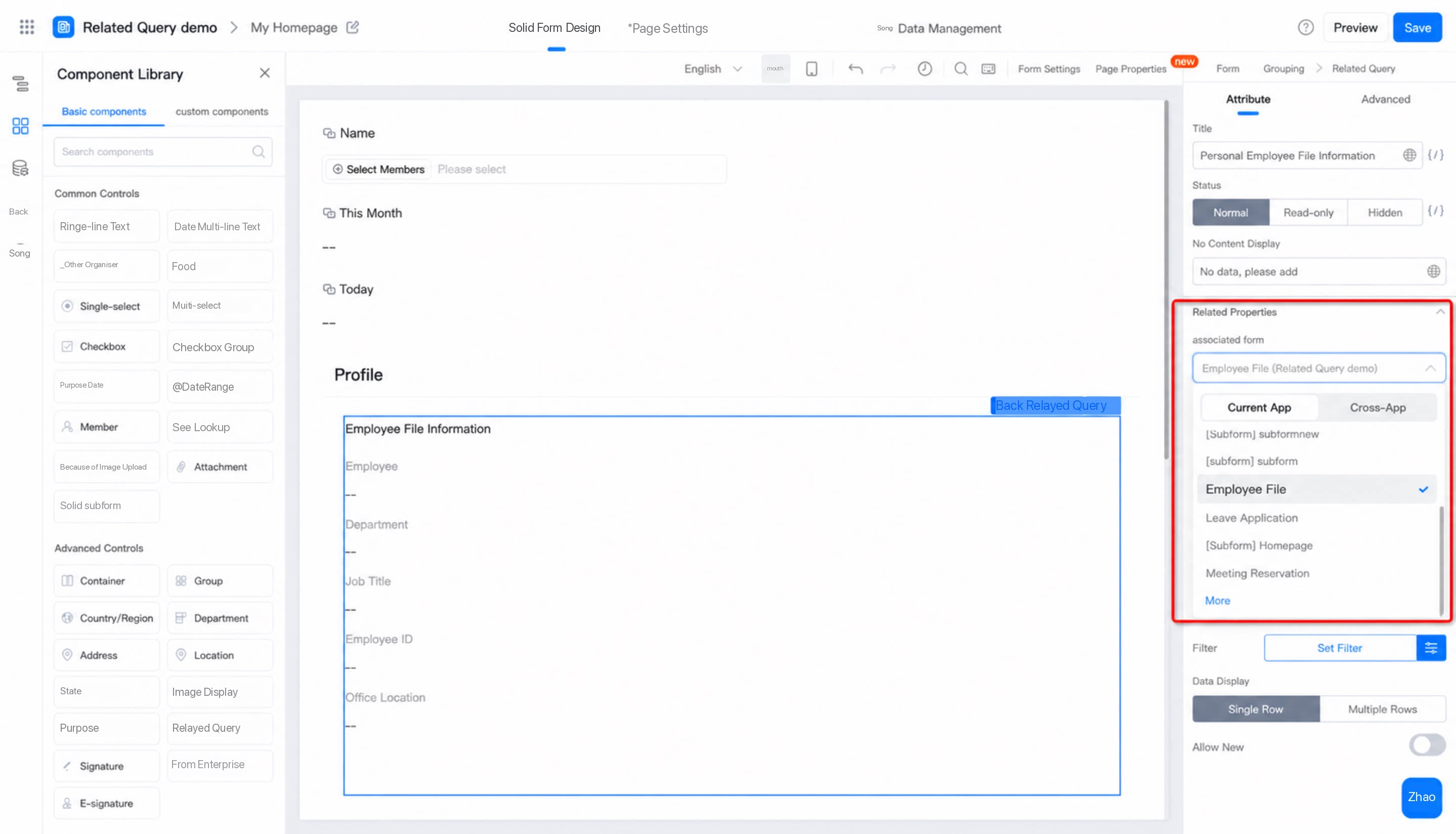Set status to Read-only
Viewport: 1456px width, 834px height.
[1308, 213]
